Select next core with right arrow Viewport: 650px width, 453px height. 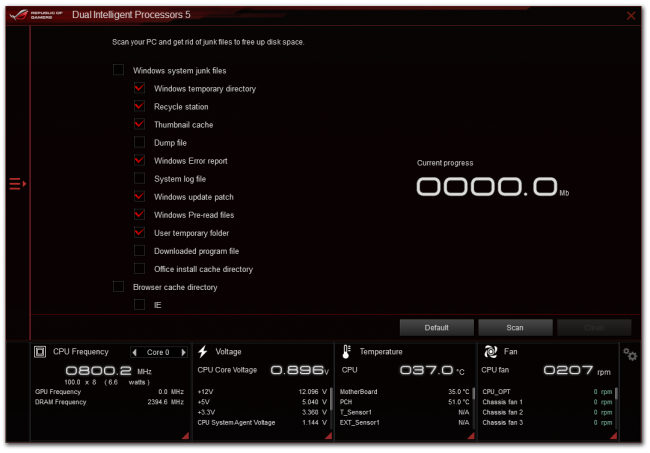(x=183, y=352)
